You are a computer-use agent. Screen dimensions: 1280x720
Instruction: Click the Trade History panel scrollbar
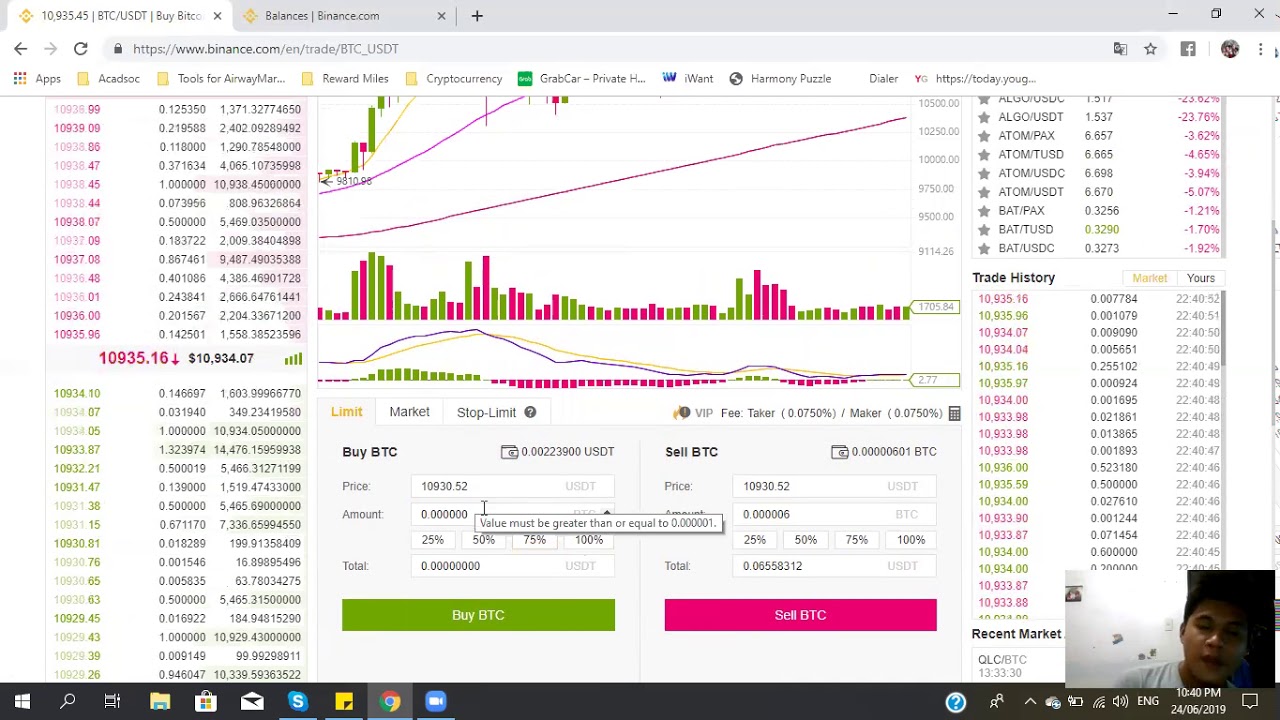[x=1222, y=330]
